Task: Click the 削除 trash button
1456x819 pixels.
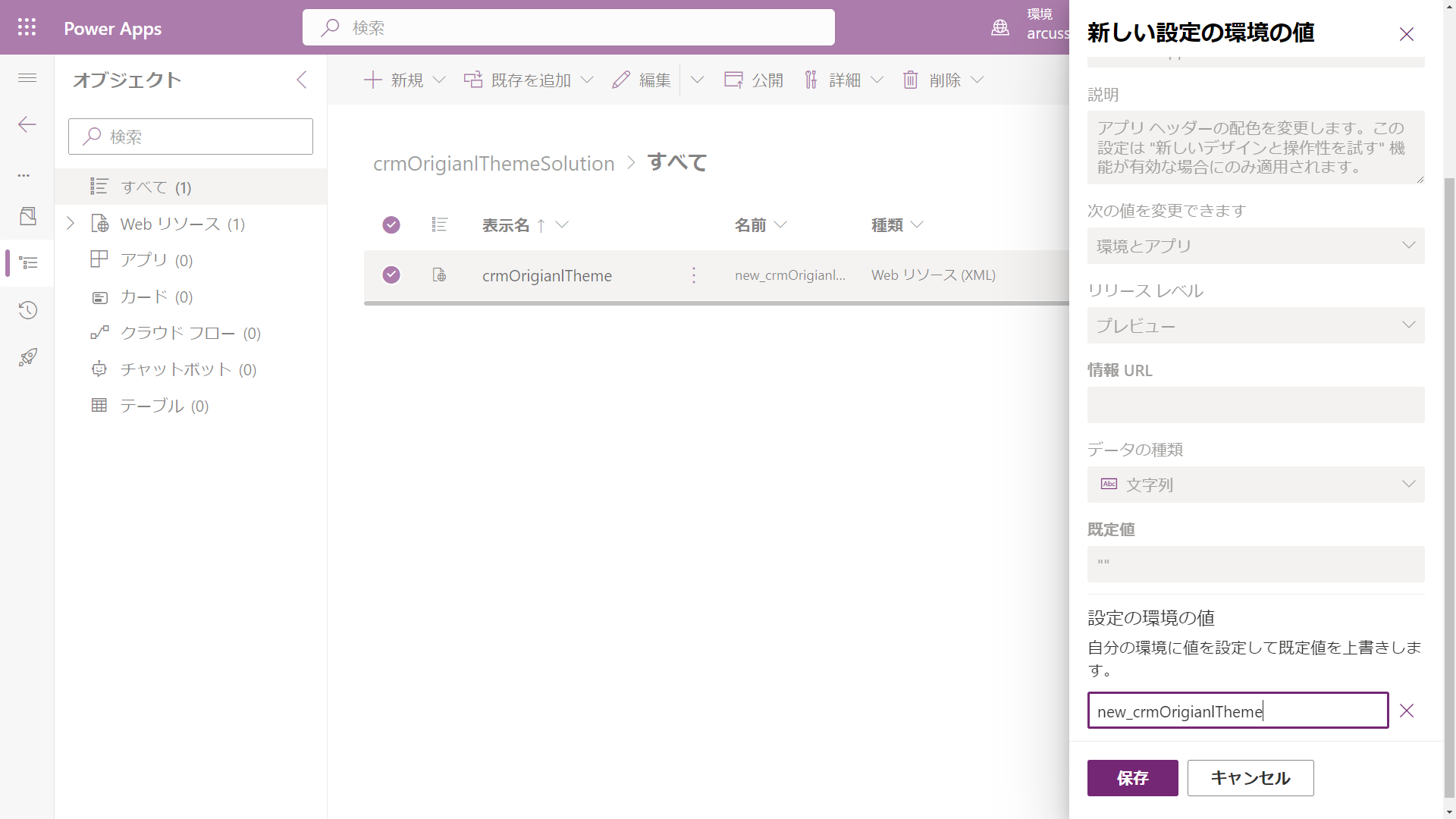Action: click(932, 80)
